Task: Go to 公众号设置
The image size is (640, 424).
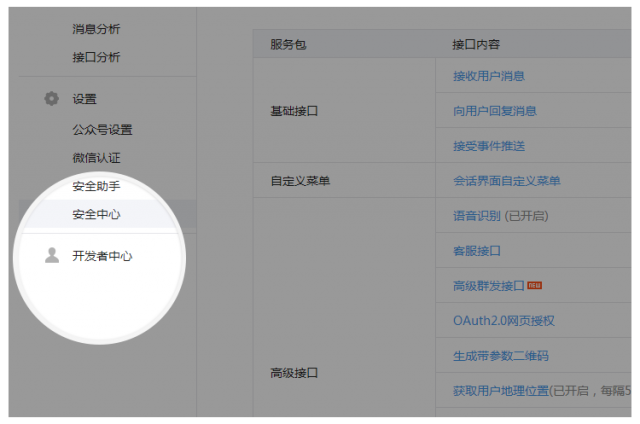Action: click(102, 129)
